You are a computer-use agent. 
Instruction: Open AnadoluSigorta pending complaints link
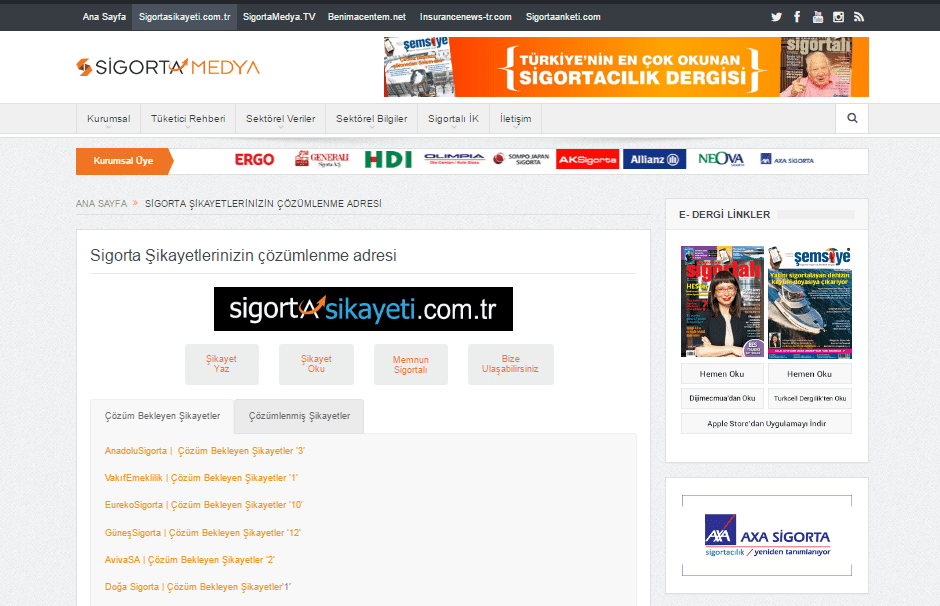204,451
